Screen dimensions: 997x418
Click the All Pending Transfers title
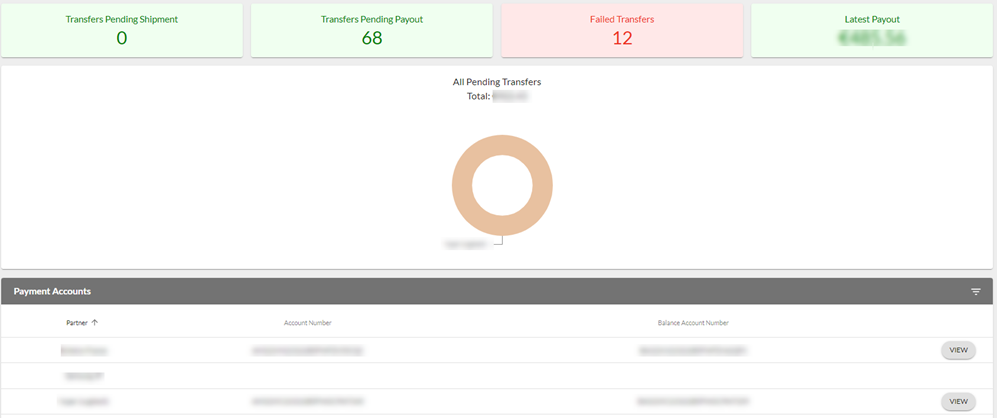497,82
